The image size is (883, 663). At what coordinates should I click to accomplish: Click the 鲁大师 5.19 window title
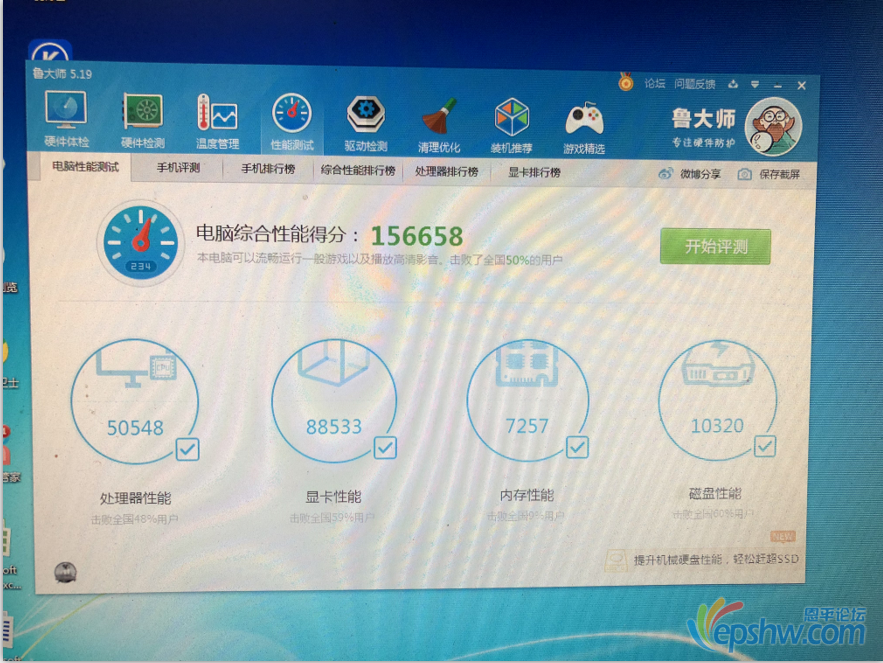tap(62, 74)
